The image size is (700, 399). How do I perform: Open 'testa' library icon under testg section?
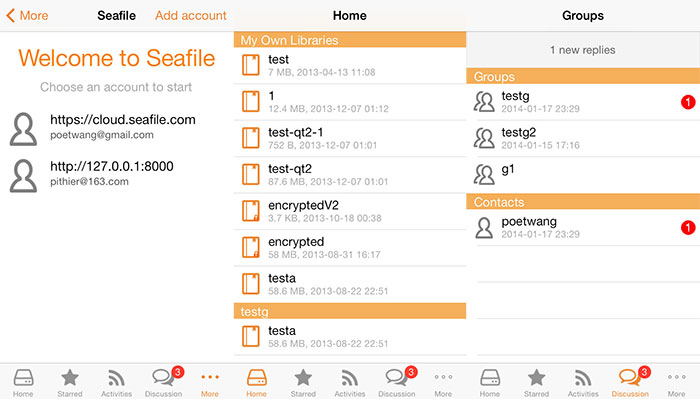251,337
